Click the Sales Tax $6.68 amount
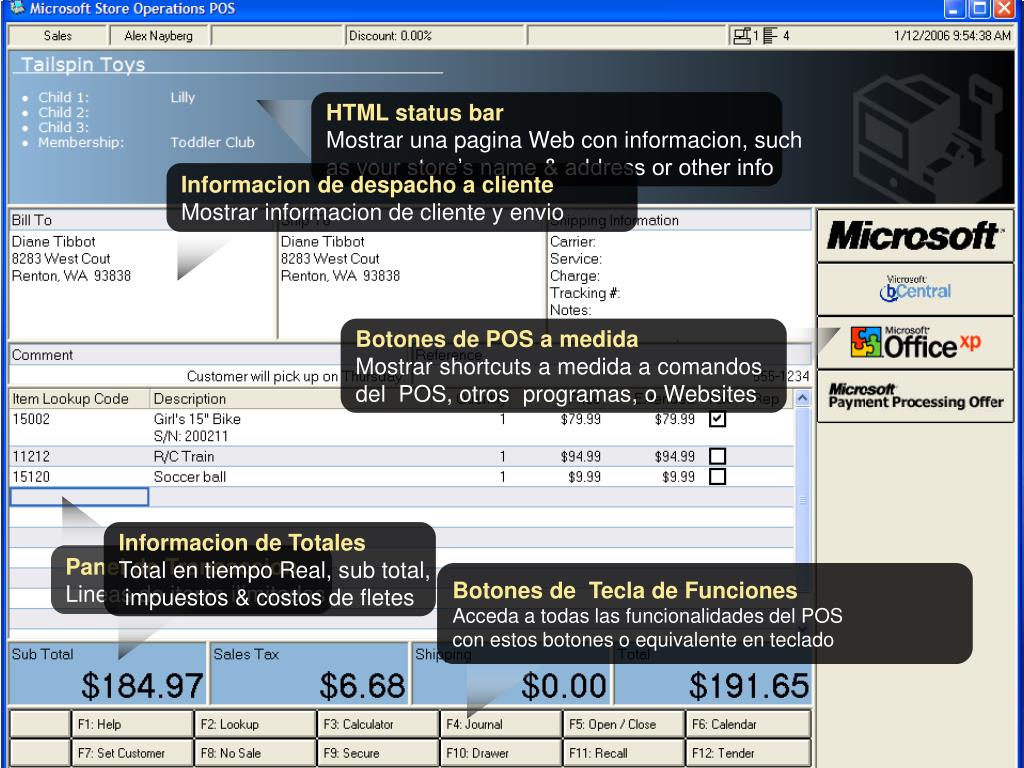This screenshot has width=1024, height=768. 362,686
